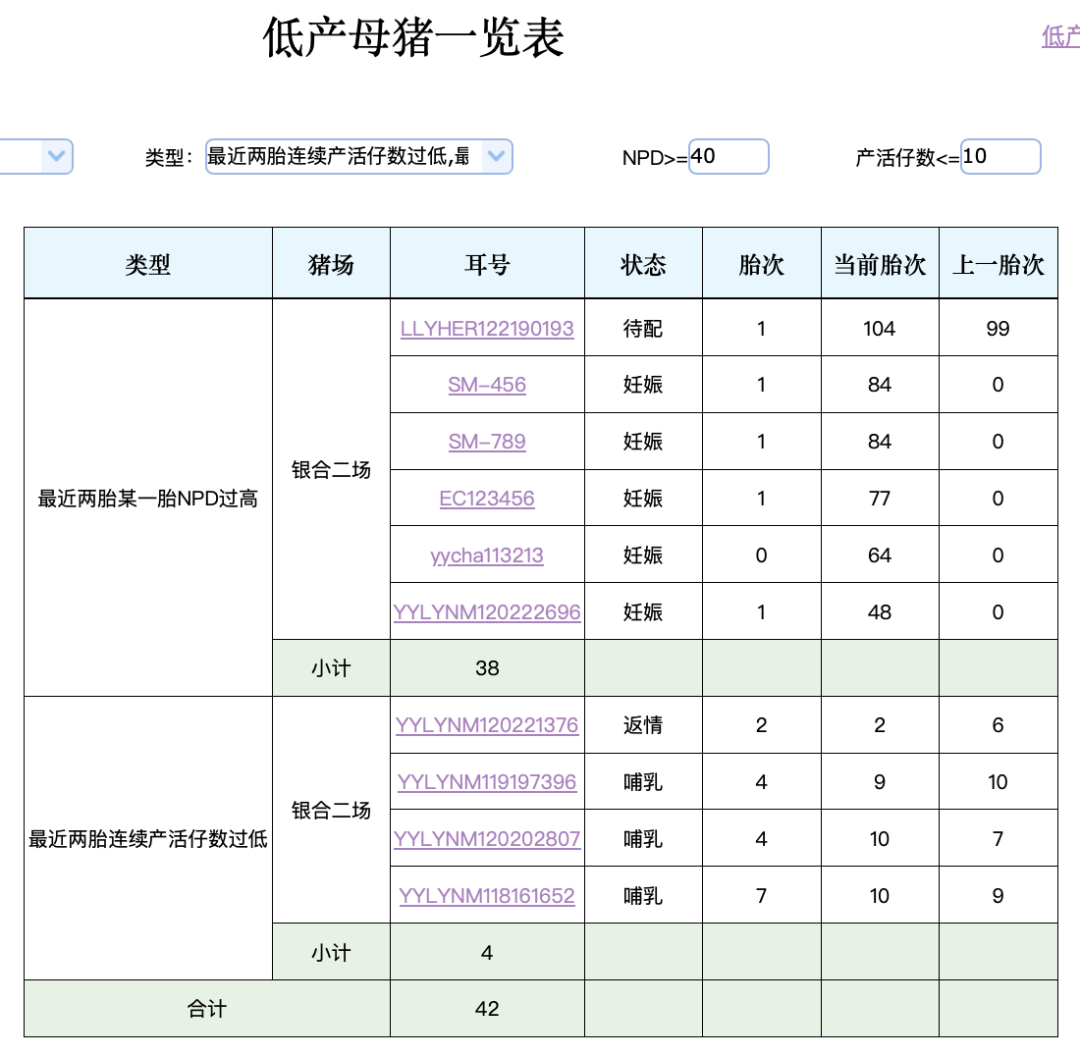Open ear tag LLYHER122190193 link

(x=487, y=329)
